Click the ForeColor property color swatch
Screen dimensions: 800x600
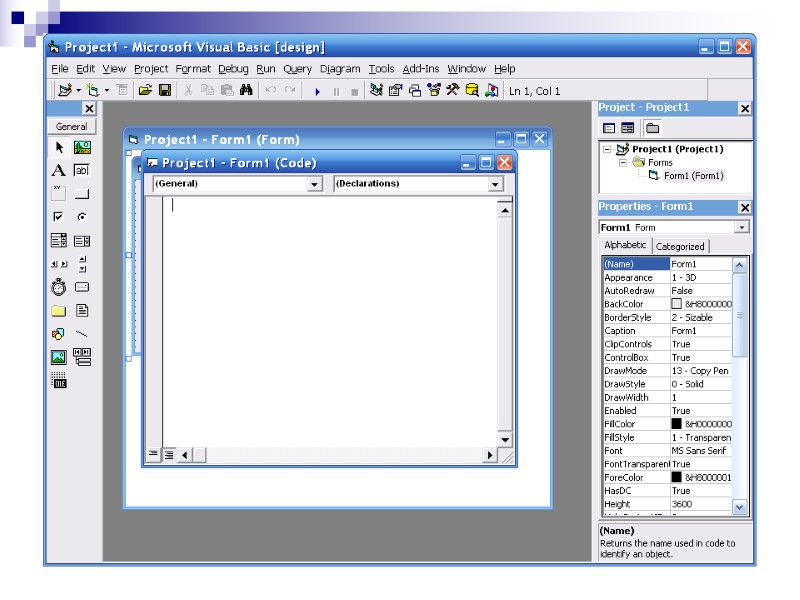click(x=677, y=477)
